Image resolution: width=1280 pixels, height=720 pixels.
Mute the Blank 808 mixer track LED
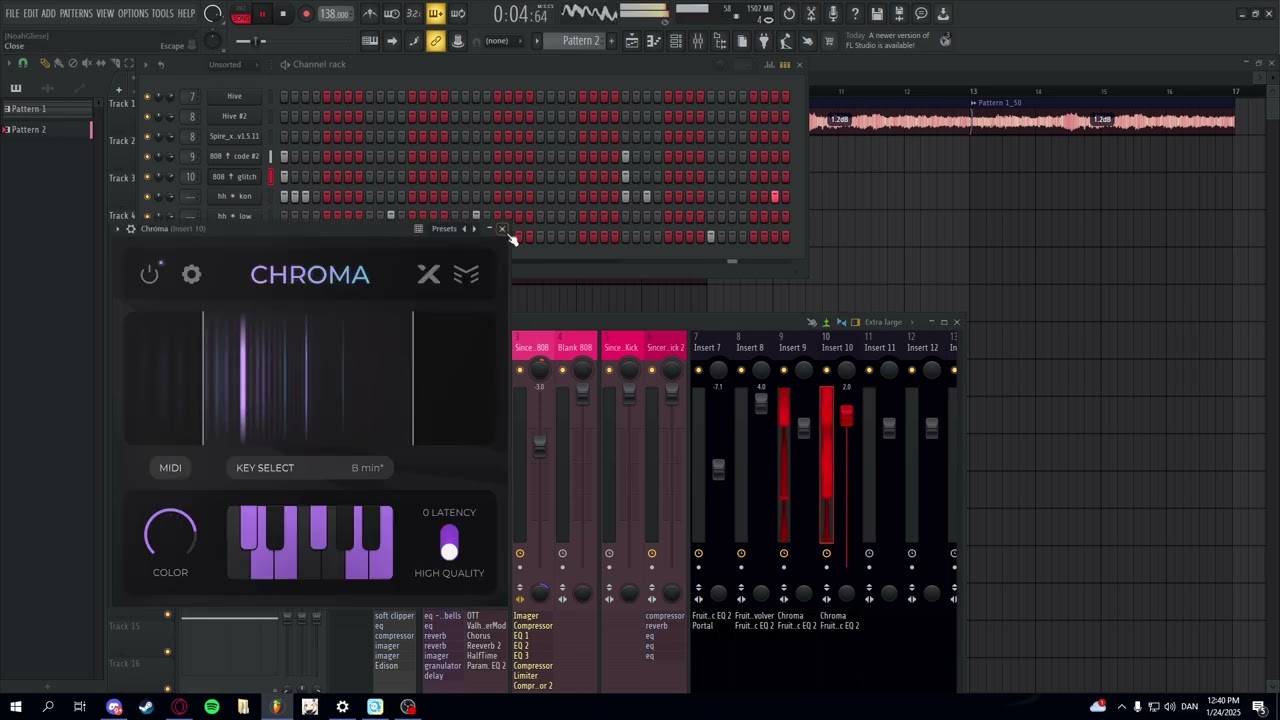tap(562, 370)
